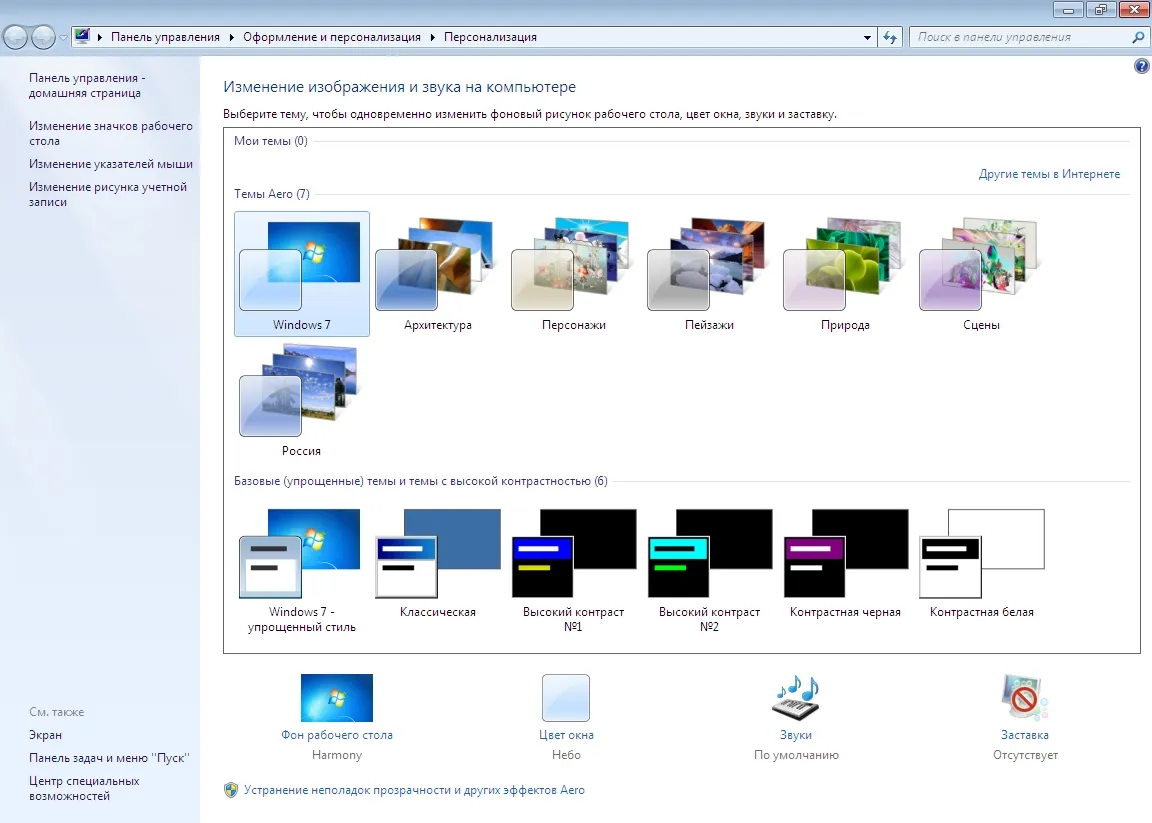The image size is (1152, 823).
Task: Choose the Классическая theme
Action: (x=437, y=564)
